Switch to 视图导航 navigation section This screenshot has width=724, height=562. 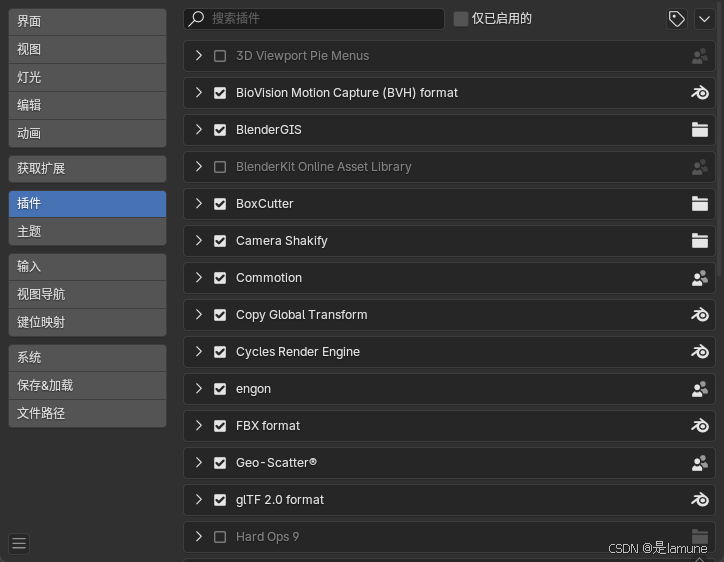87,295
